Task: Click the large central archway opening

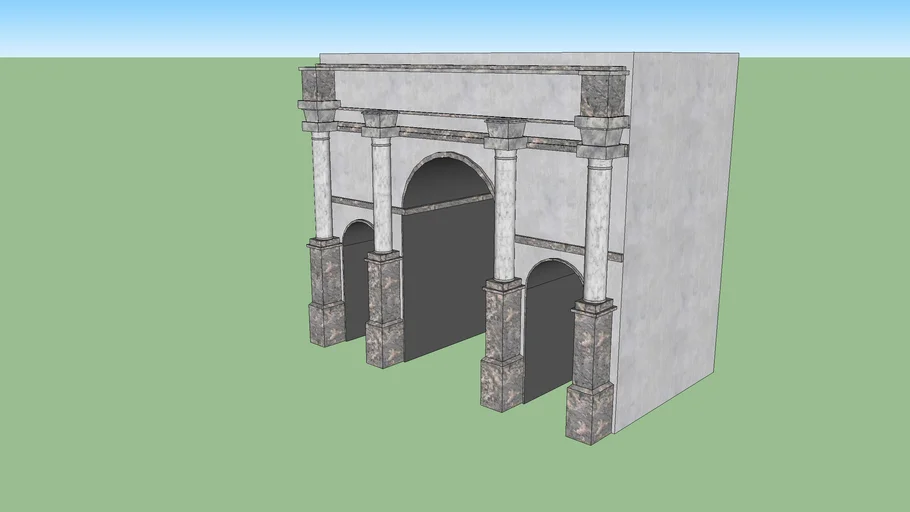Action: coord(446,270)
